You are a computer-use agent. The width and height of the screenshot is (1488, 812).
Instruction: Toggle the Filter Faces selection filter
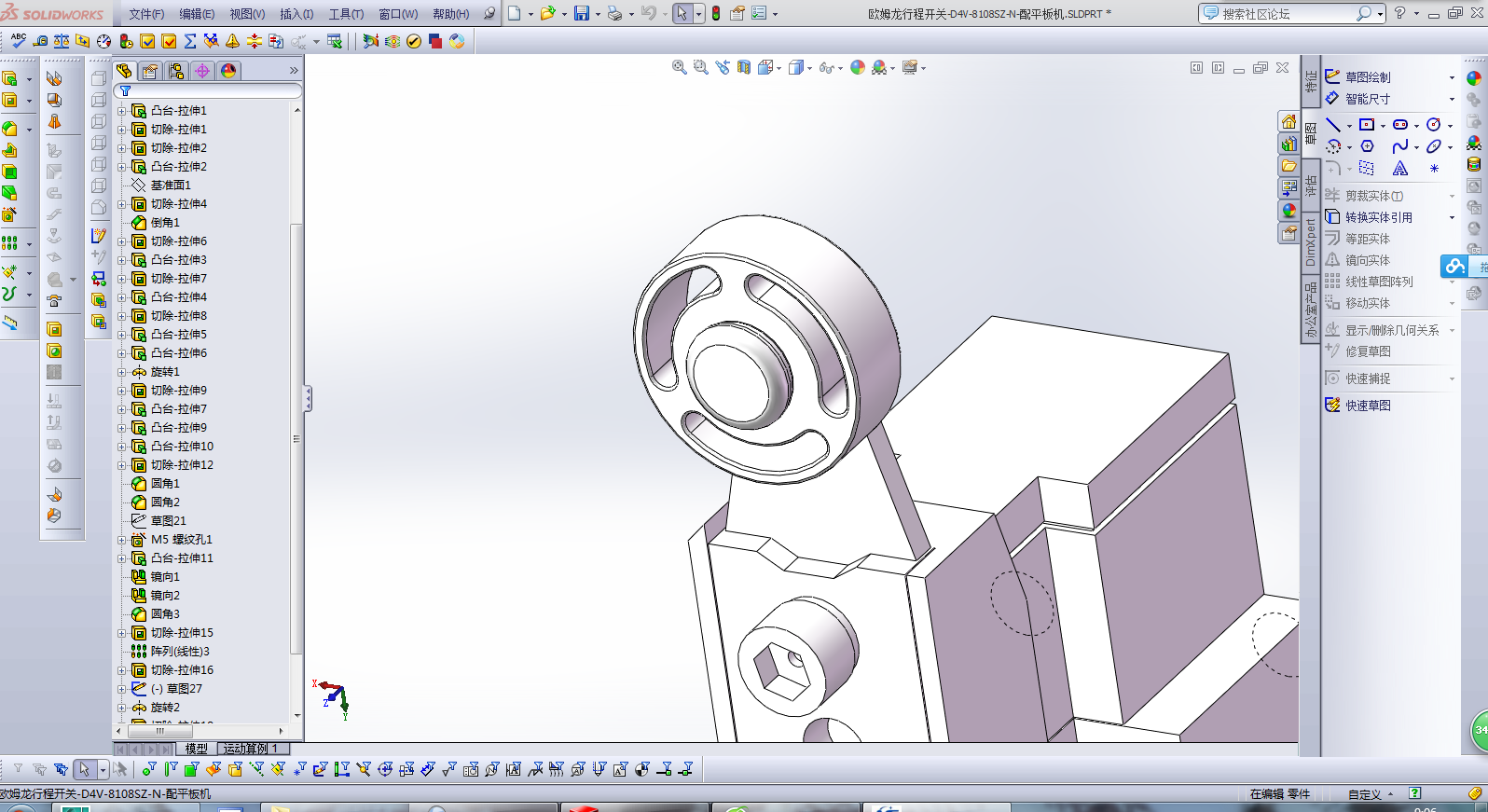(192, 769)
